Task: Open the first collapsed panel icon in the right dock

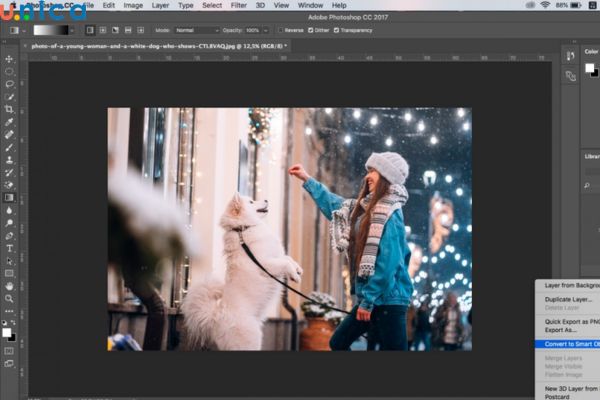Action: [571, 56]
